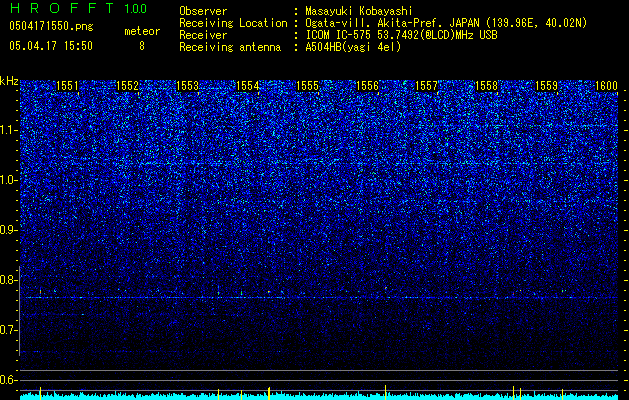629x400 pixels.
Task: Click the 'Observer' field label
Action: coord(203,11)
